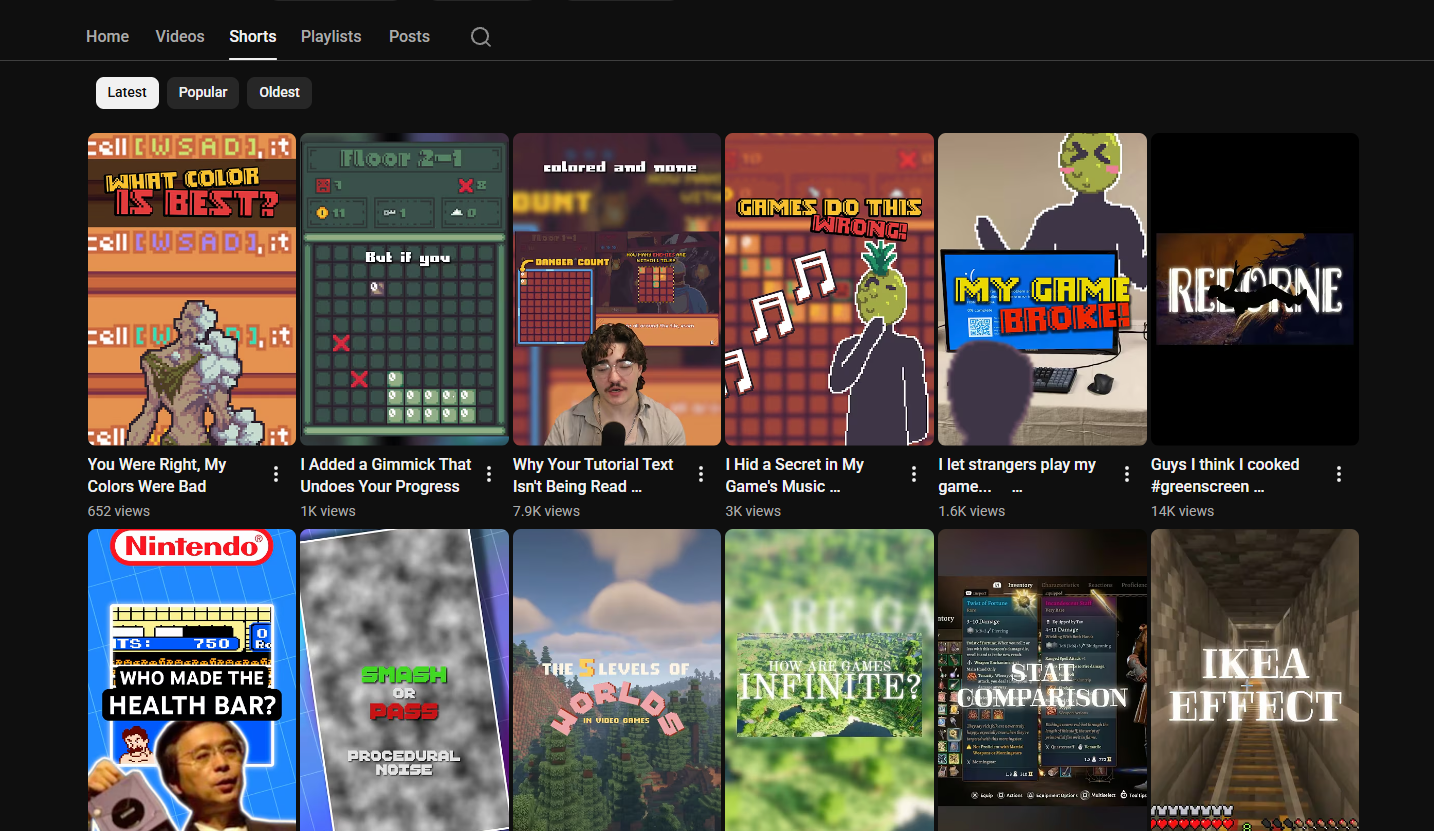The height and width of the screenshot is (831, 1434).
Task: Play the "5 Levels of Worlds" thumbnail
Action: (x=617, y=680)
